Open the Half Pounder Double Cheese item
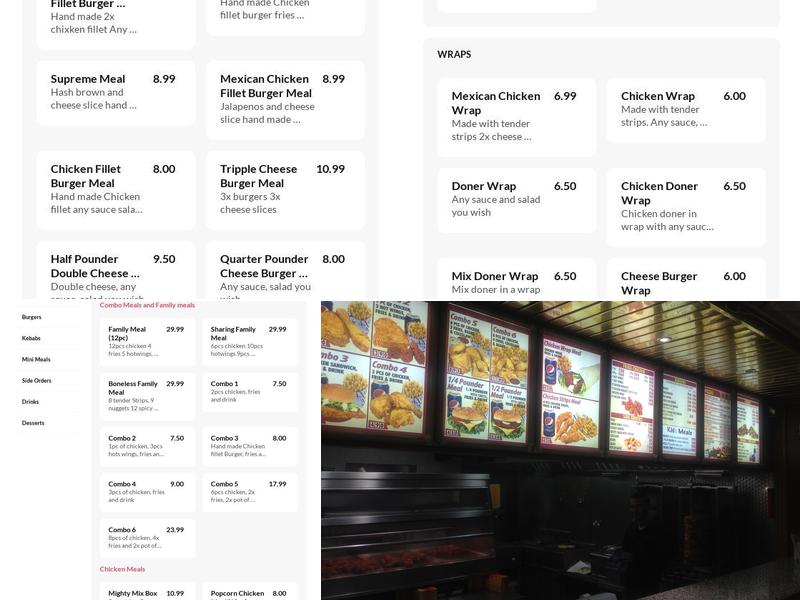Viewport: 800px width, 600px height. 115,275
